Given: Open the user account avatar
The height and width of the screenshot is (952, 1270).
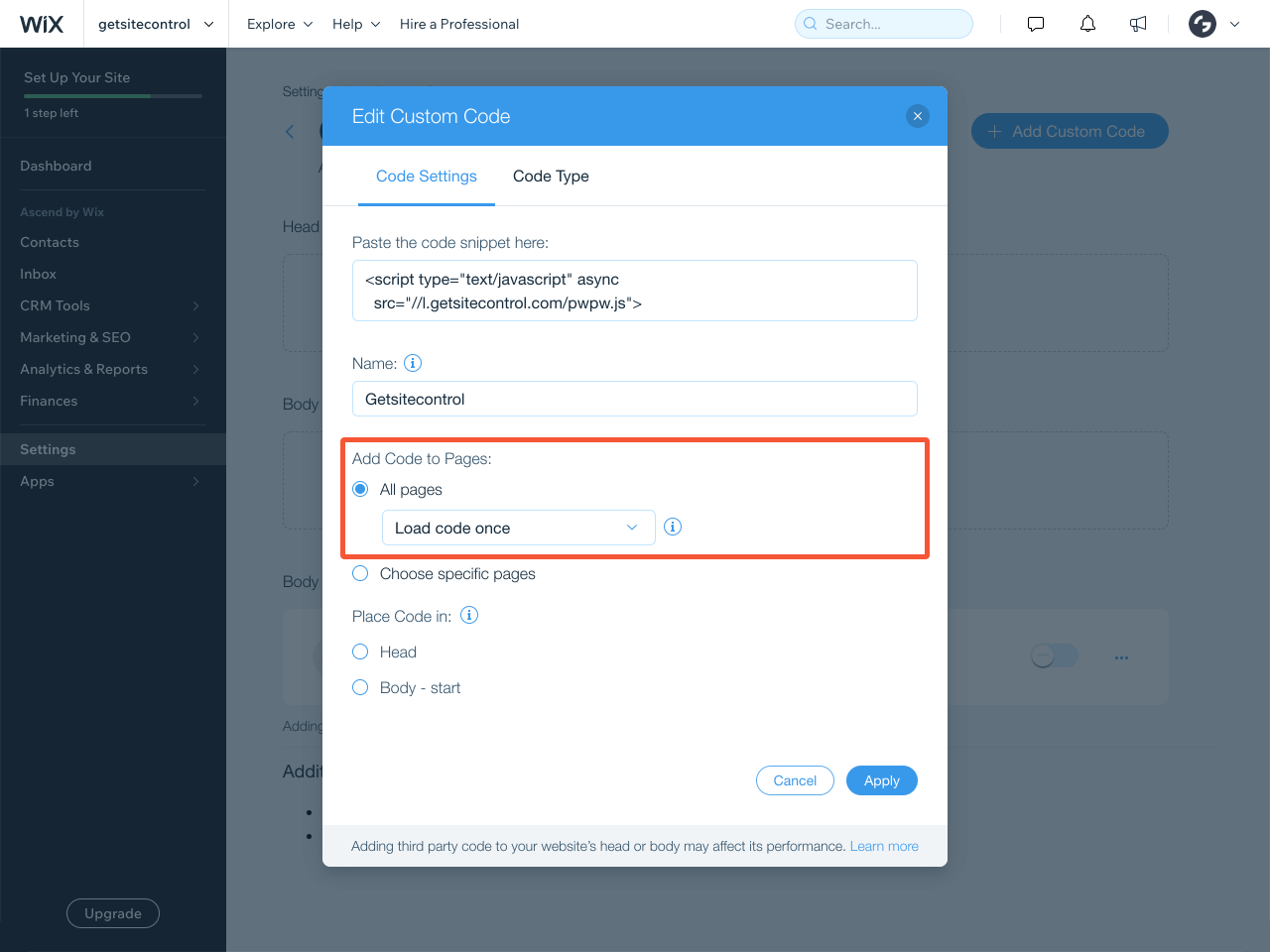Looking at the screenshot, I should pyautogui.click(x=1203, y=24).
